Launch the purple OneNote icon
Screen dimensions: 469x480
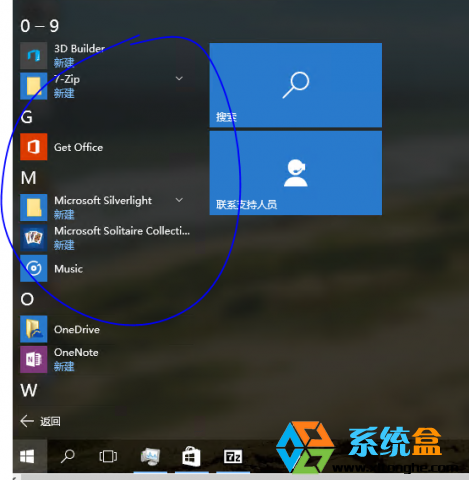pos(33,359)
